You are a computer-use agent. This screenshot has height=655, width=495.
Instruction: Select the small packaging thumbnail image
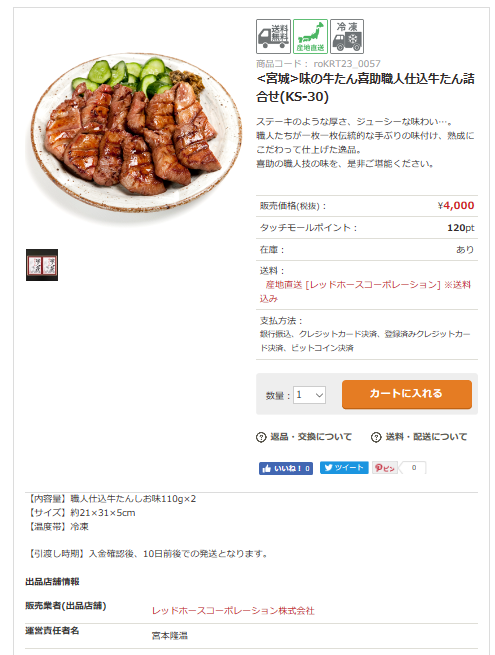coord(42,265)
